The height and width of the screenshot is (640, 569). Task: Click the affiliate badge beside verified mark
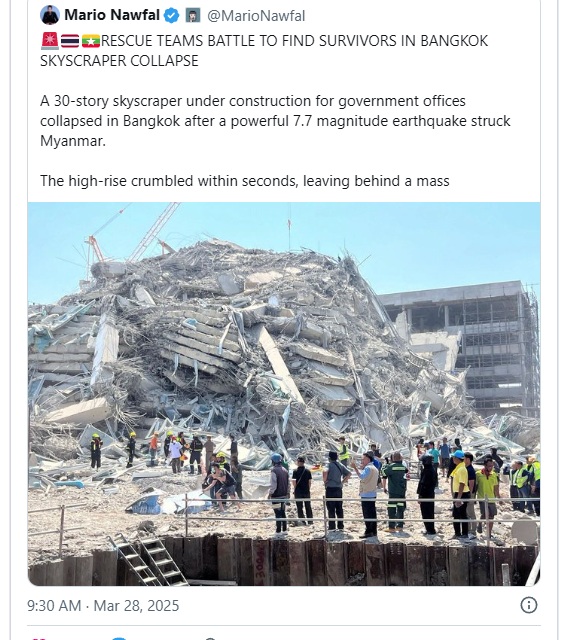(x=193, y=16)
